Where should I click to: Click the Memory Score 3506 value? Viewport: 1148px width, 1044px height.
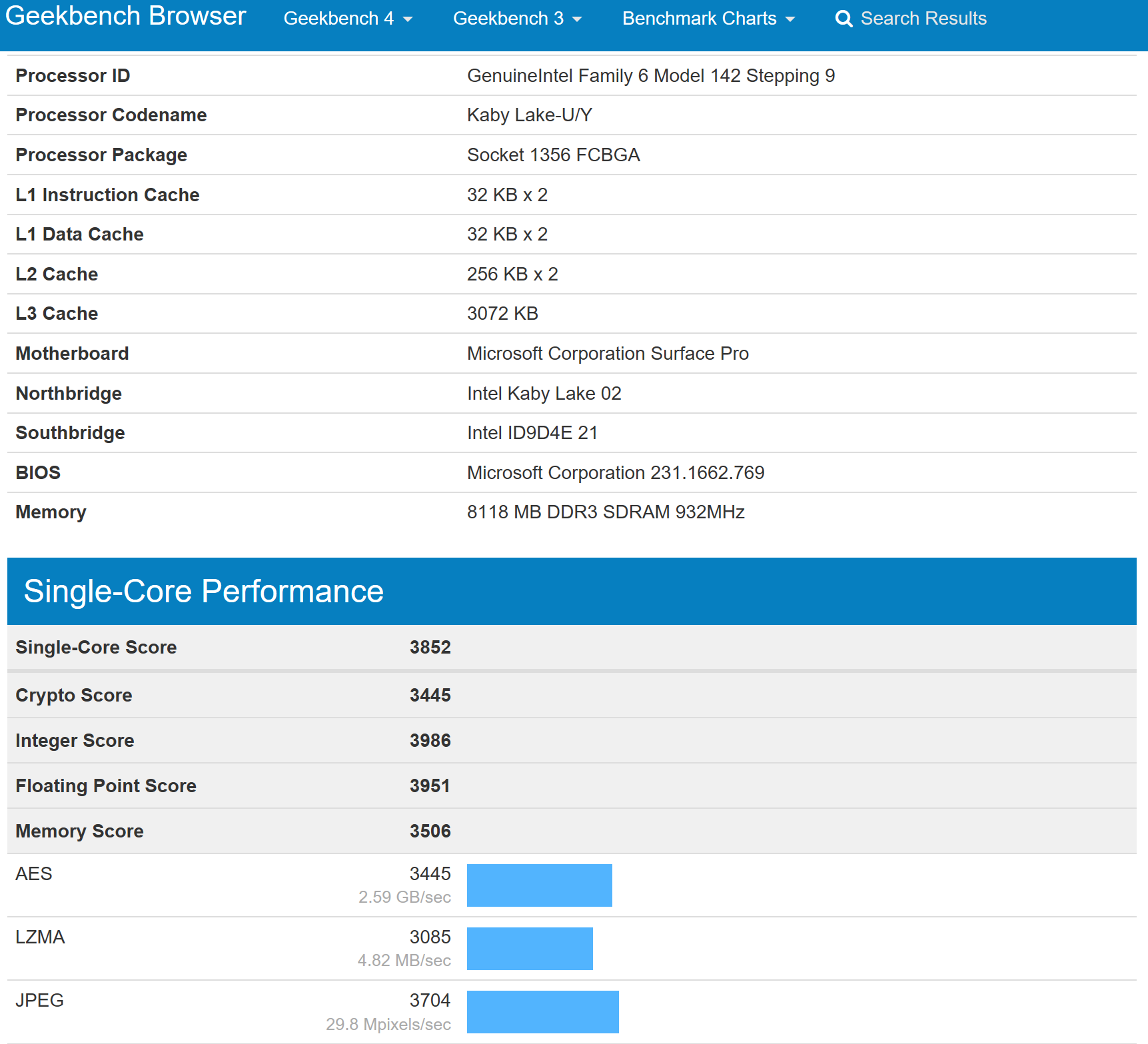(430, 831)
